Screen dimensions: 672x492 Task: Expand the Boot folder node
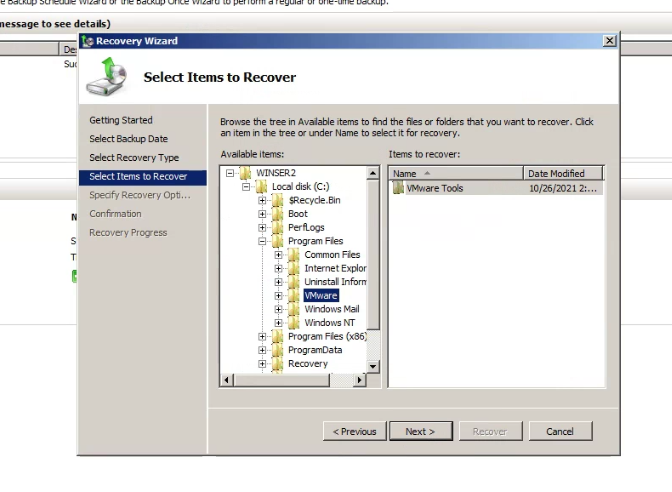click(x=262, y=214)
